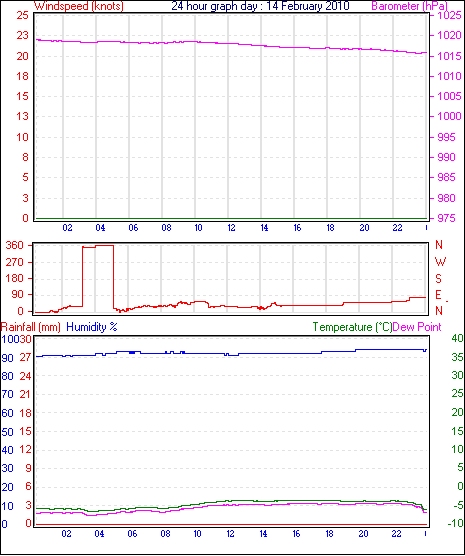Image resolution: width=465 pixels, height=556 pixels.
Task: Click the 06 hour label on the bottom chart
Action: pos(132,534)
